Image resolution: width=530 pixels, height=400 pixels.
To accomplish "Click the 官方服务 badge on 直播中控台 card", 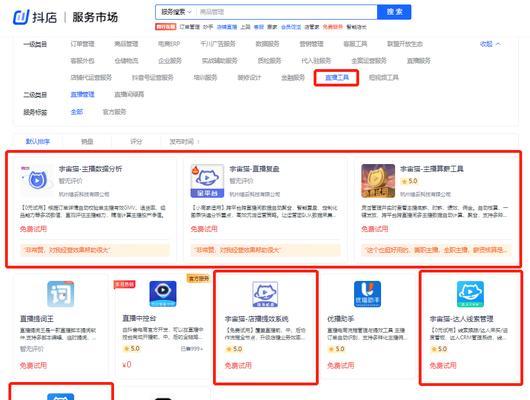I will click(x=198, y=278).
